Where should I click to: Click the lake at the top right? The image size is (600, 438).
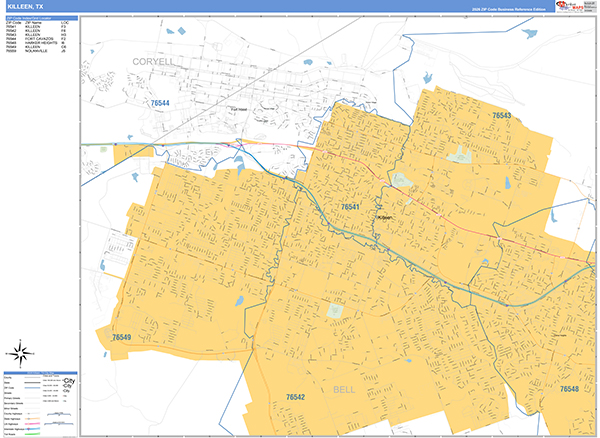point(530,33)
